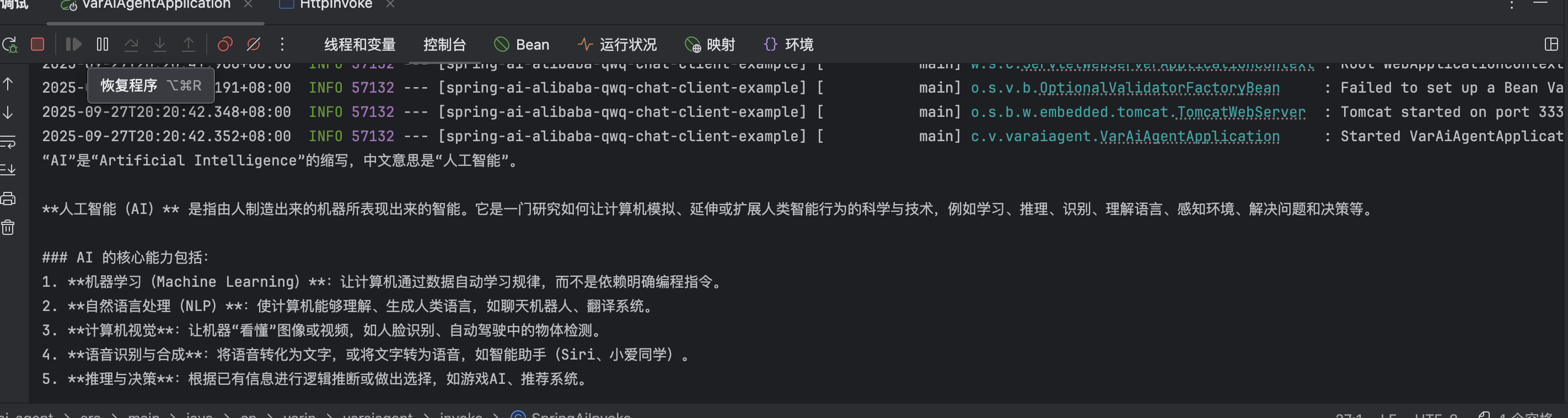
Task: Open the debug toolbar more-actions menu
Action: point(282,45)
